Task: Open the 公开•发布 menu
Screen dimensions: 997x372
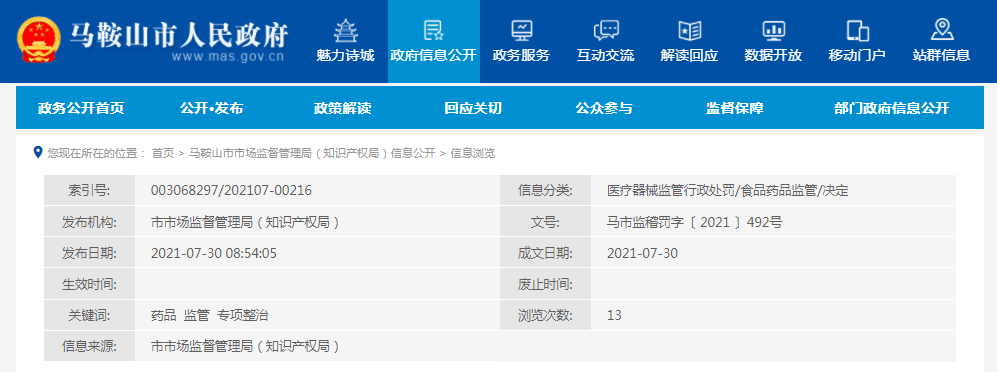Action: click(x=211, y=108)
